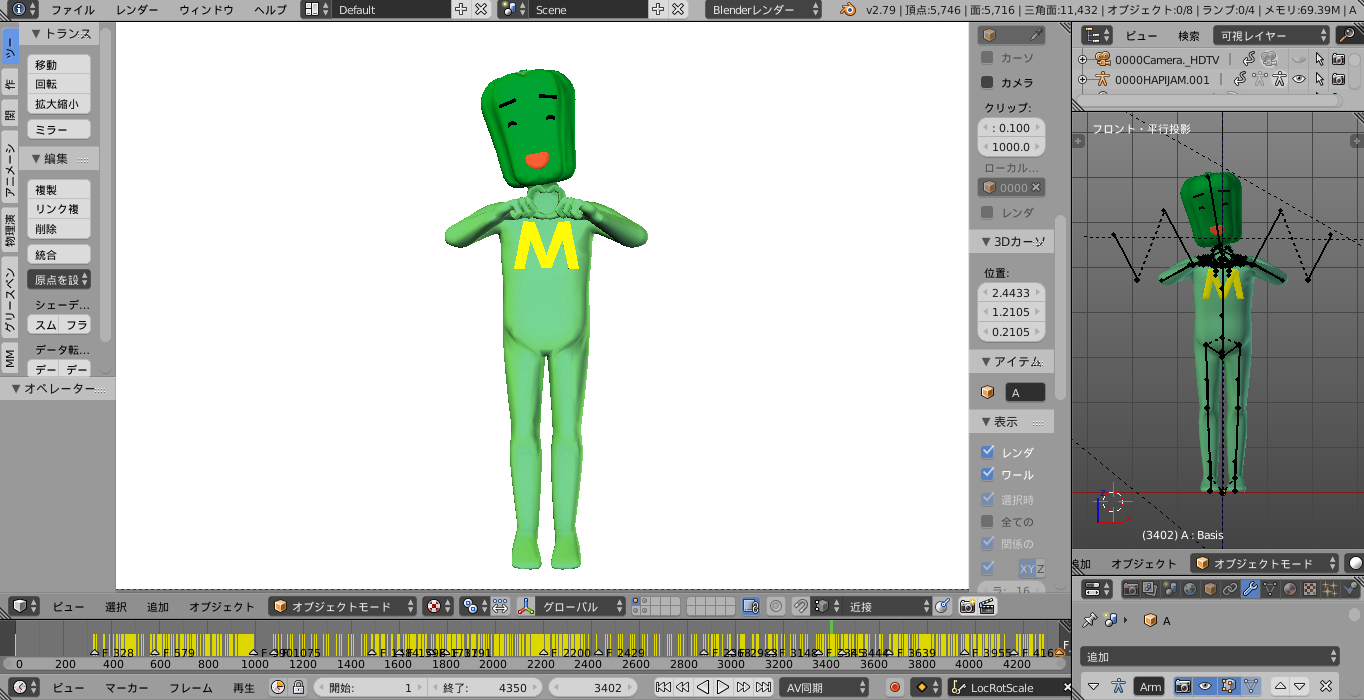The image size is (1364, 700).
Task: Click the 複製 duplicate button
Action: click(59, 190)
